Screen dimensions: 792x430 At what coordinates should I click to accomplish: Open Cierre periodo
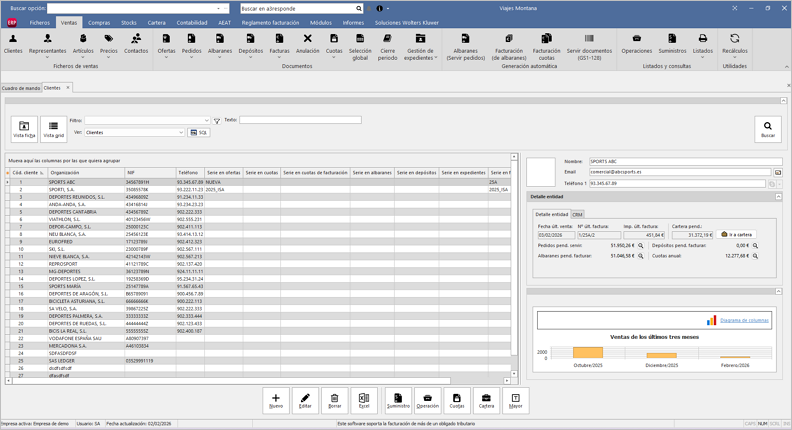click(x=387, y=47)
